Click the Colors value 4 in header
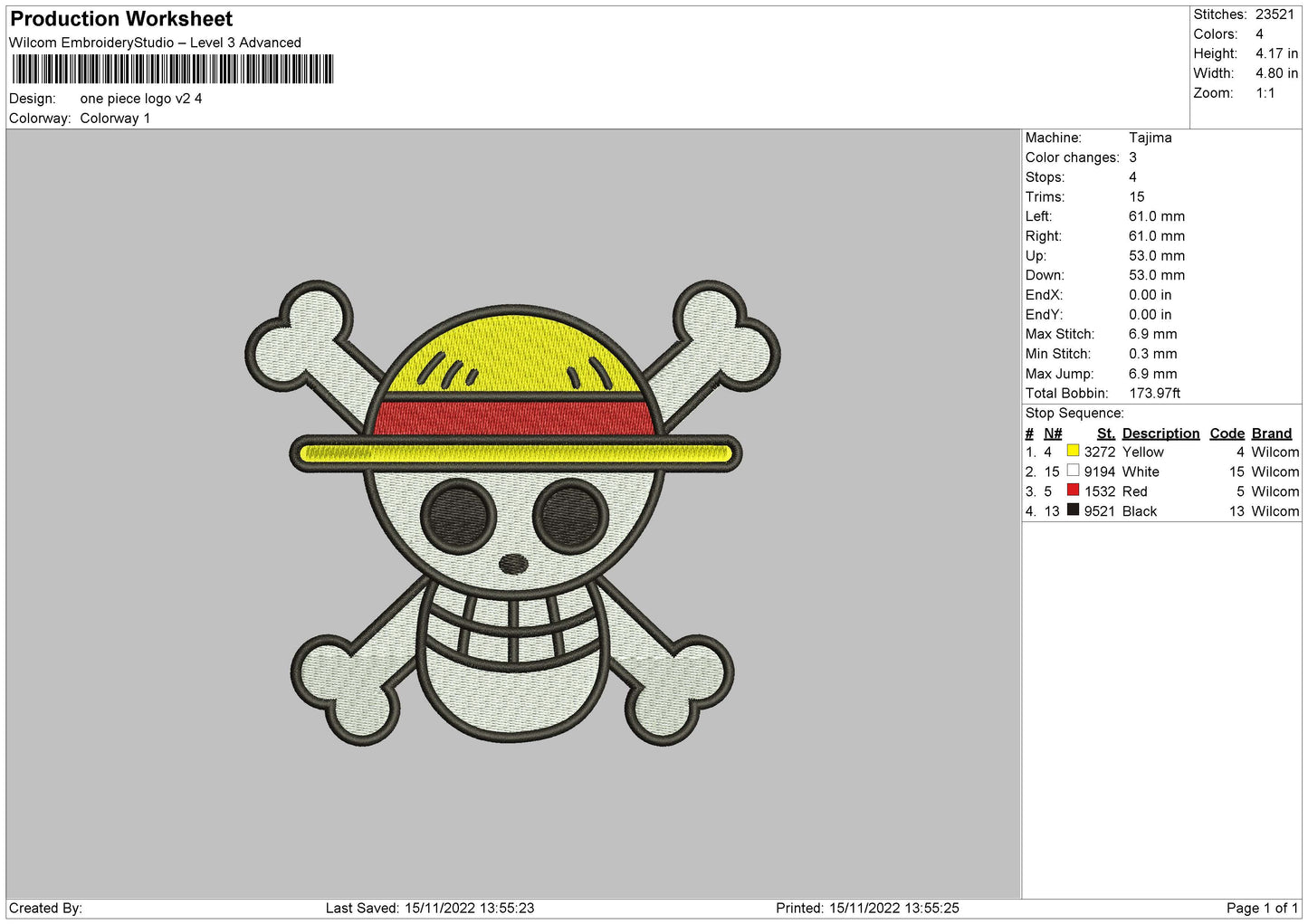Viewport: 1308px width, 924px height. pos(1260,34)
